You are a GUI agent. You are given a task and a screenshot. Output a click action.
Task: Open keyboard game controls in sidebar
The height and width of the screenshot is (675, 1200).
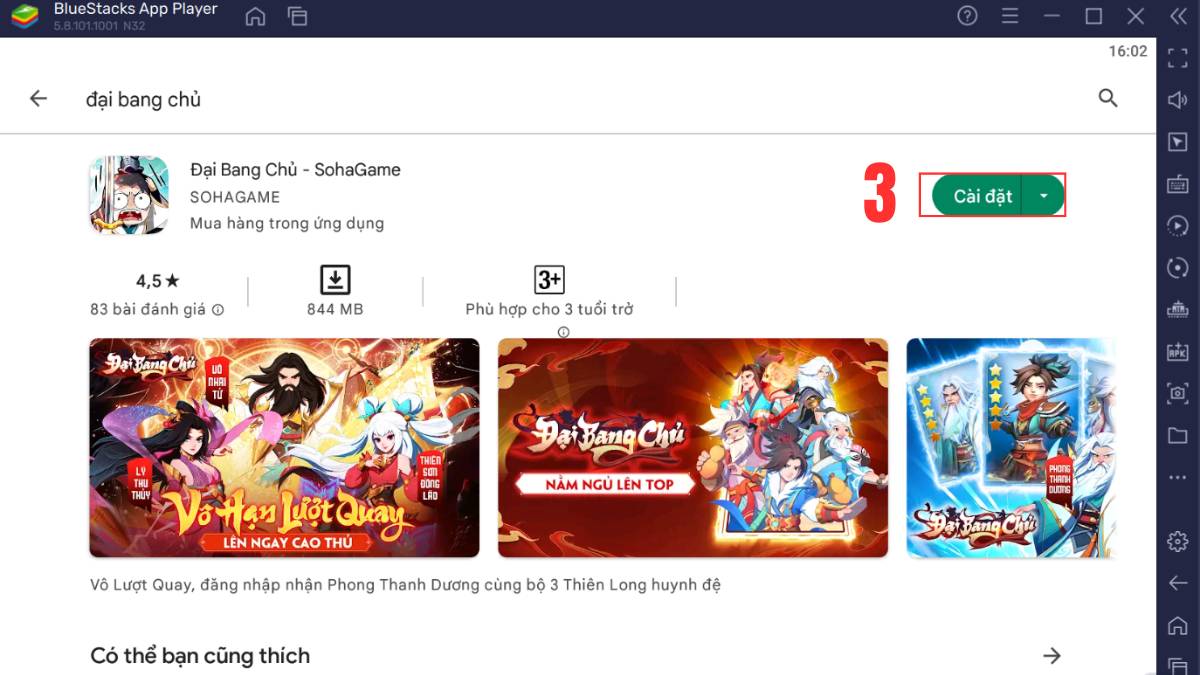click(x=1178, y=184)
